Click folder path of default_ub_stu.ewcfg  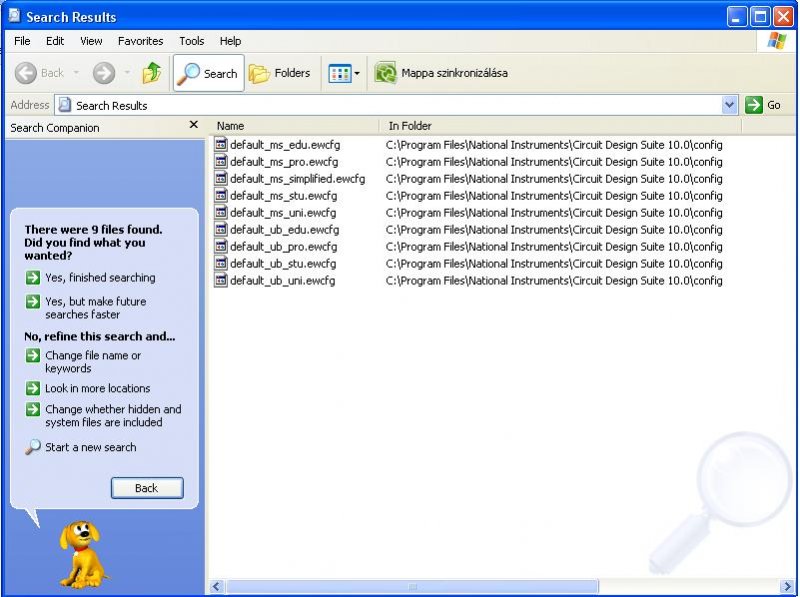[554, 264]
